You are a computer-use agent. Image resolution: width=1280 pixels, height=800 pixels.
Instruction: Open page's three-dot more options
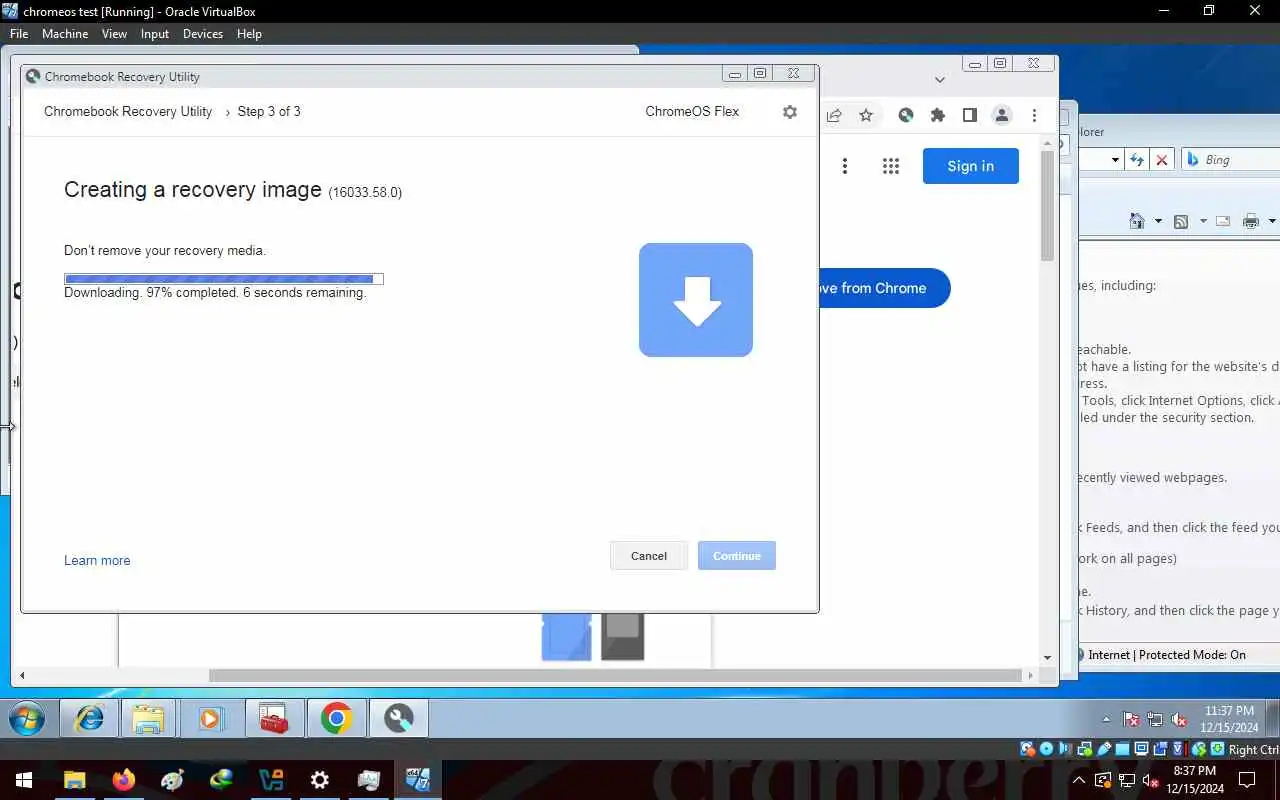(845, 166)
